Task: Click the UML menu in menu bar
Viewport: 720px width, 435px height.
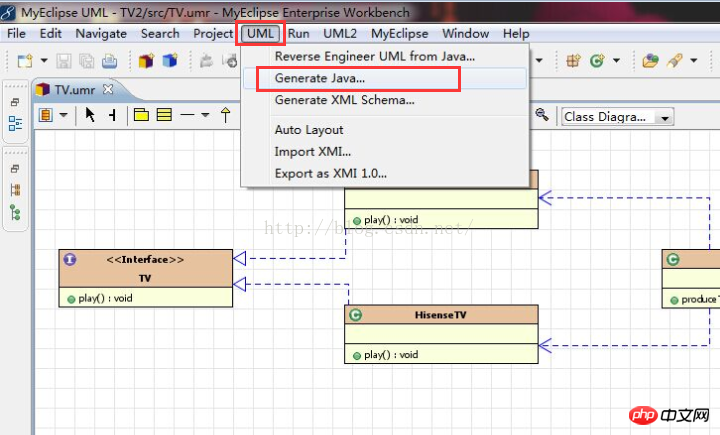Action: pos(260,34)
